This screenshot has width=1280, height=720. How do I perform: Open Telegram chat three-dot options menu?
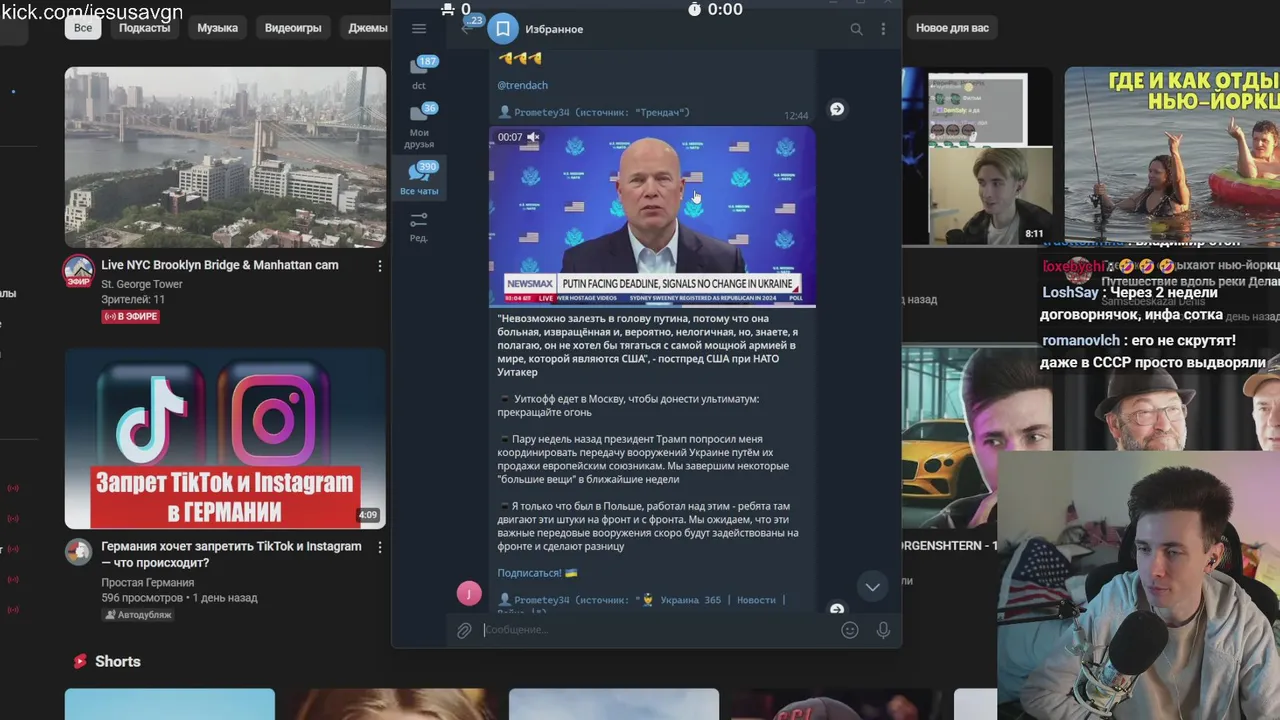click(x=883, y=29)
